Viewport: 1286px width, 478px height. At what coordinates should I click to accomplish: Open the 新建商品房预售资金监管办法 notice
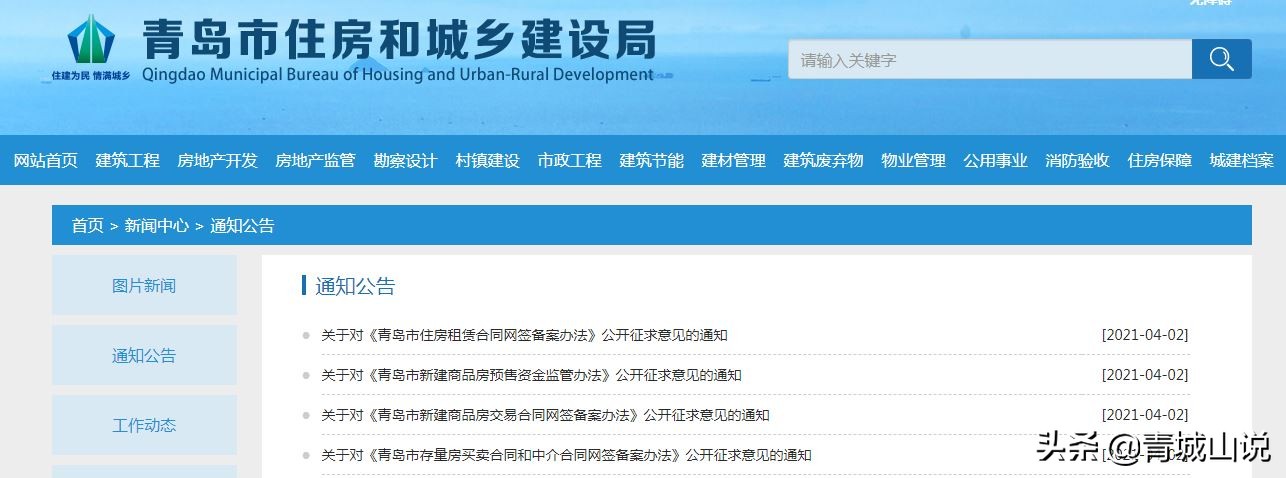coord(530,375)
